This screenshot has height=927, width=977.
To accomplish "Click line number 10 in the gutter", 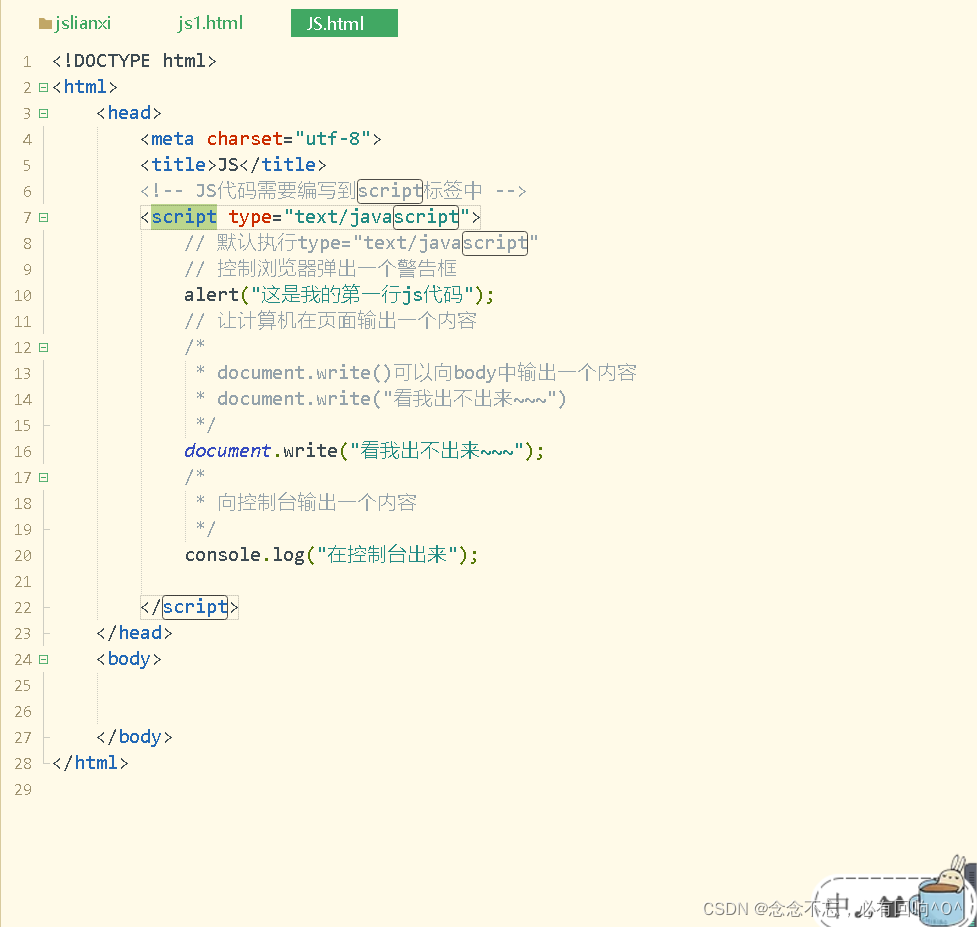I will (x=22, y=295).
